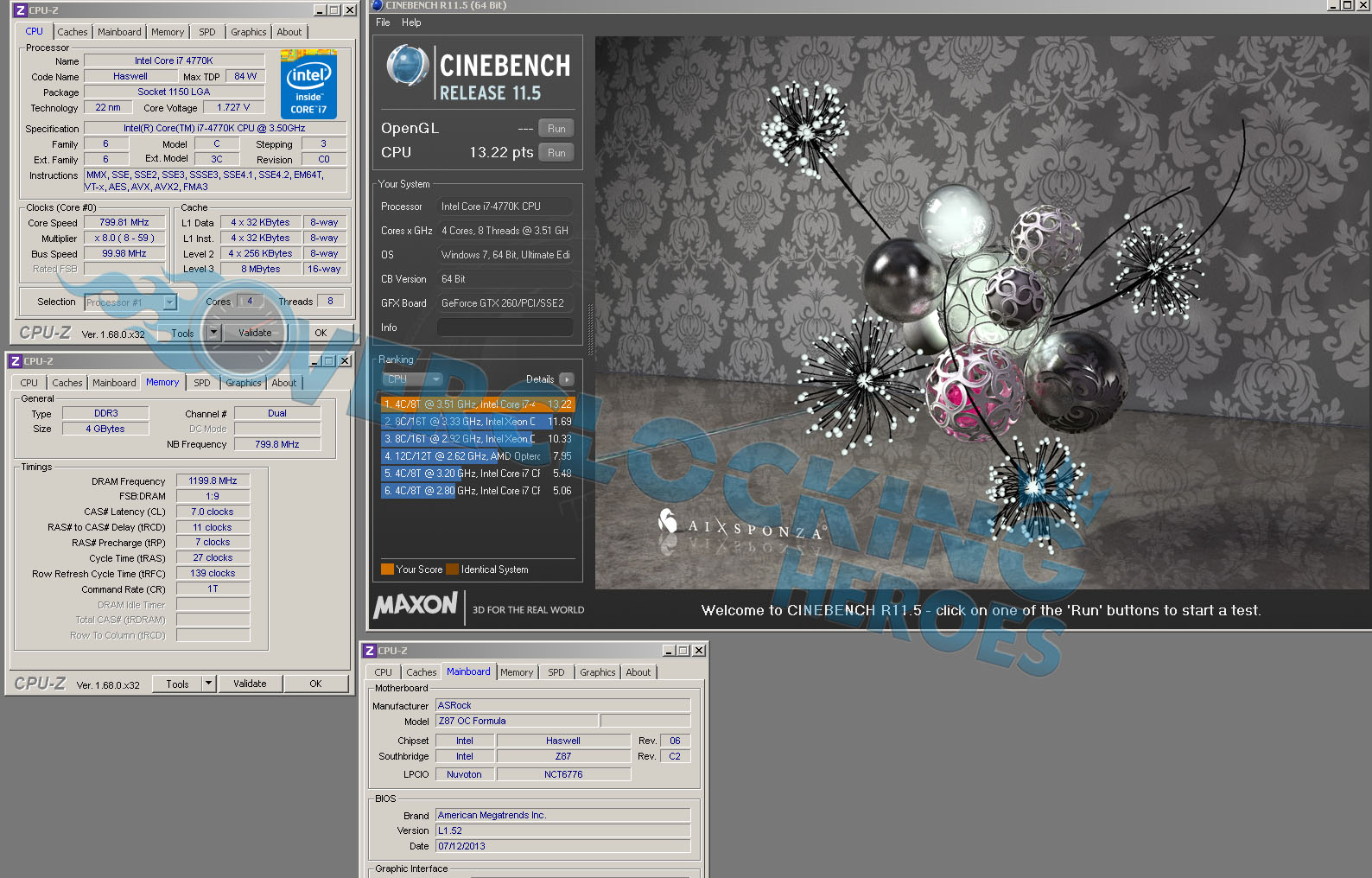Switch to CPU tab in Memory CPU-Z window

pos(29,383)
